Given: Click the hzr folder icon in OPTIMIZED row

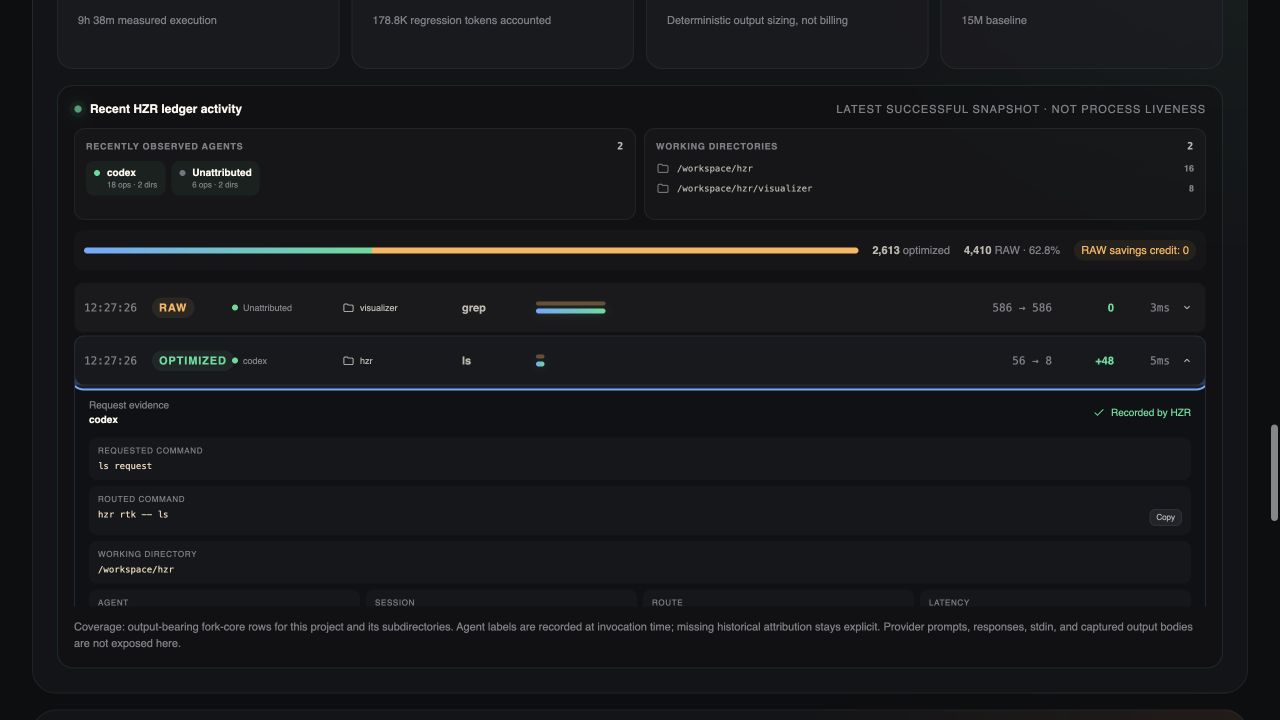Looking at the screenshot, I should pos(348,361).
